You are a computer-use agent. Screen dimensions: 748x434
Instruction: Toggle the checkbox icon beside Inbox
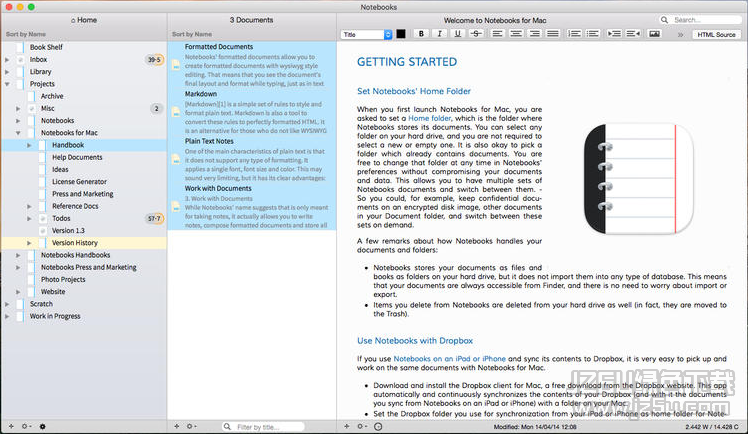click(20, 60)
